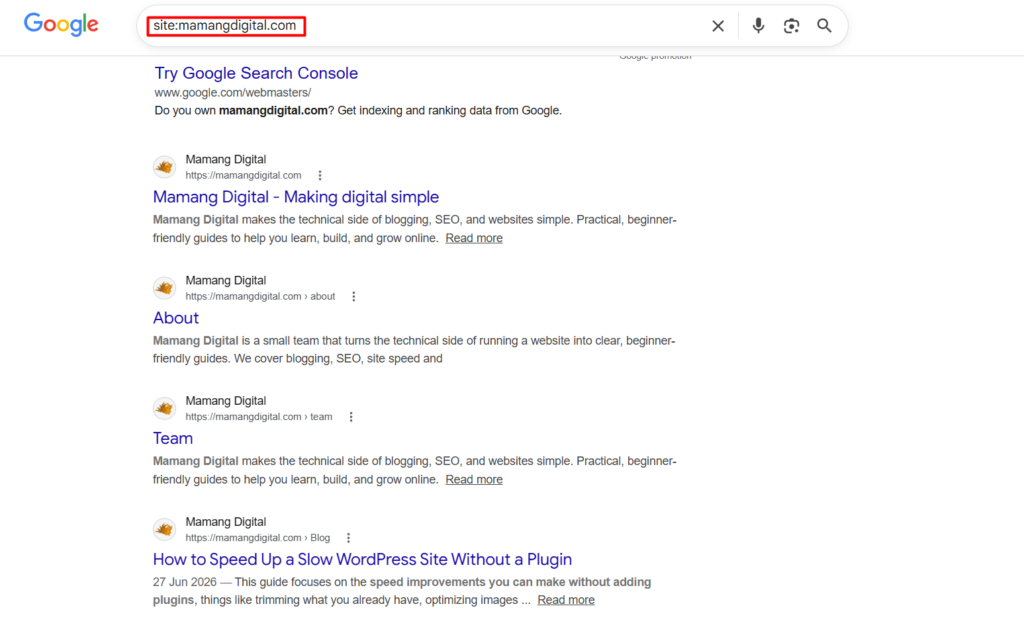
Task: Open more options for the team result
Action: point(351,417)
